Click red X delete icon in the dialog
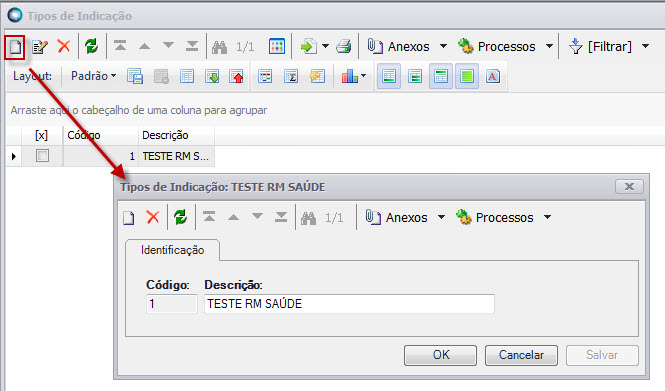Image resolution: width=665 pixels, height=391 pixels. 153,217
